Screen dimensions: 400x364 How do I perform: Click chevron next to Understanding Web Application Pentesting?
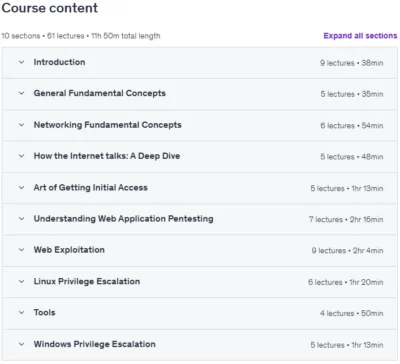pos(21,219)
